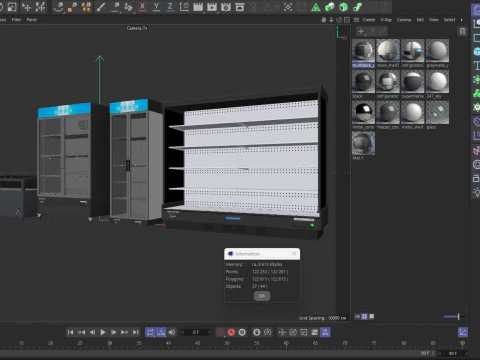The image size is (480, 360).
Task: Click the current frame field
Action: click(196, 332)
